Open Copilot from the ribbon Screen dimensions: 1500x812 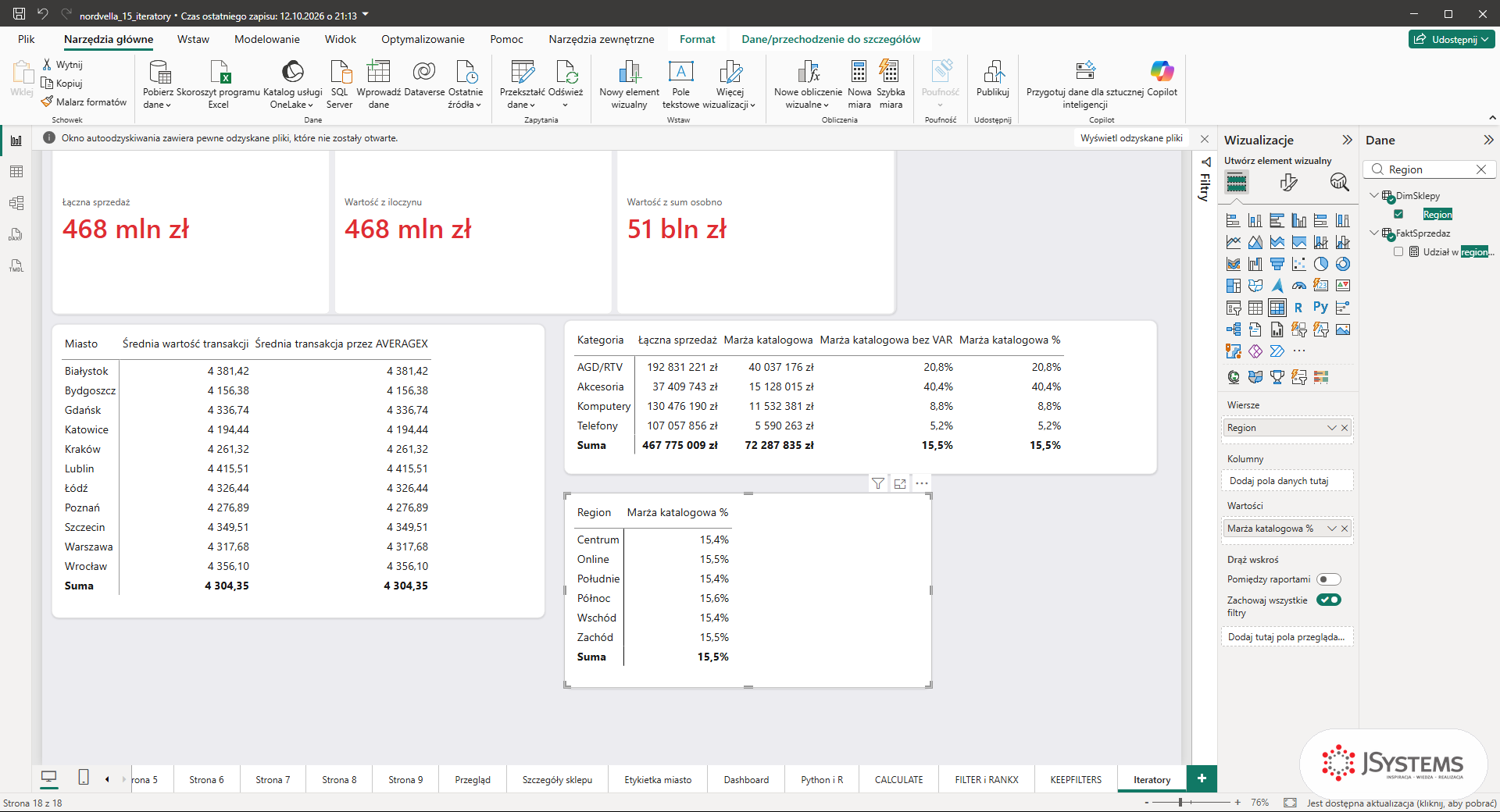coord(1162,78)
